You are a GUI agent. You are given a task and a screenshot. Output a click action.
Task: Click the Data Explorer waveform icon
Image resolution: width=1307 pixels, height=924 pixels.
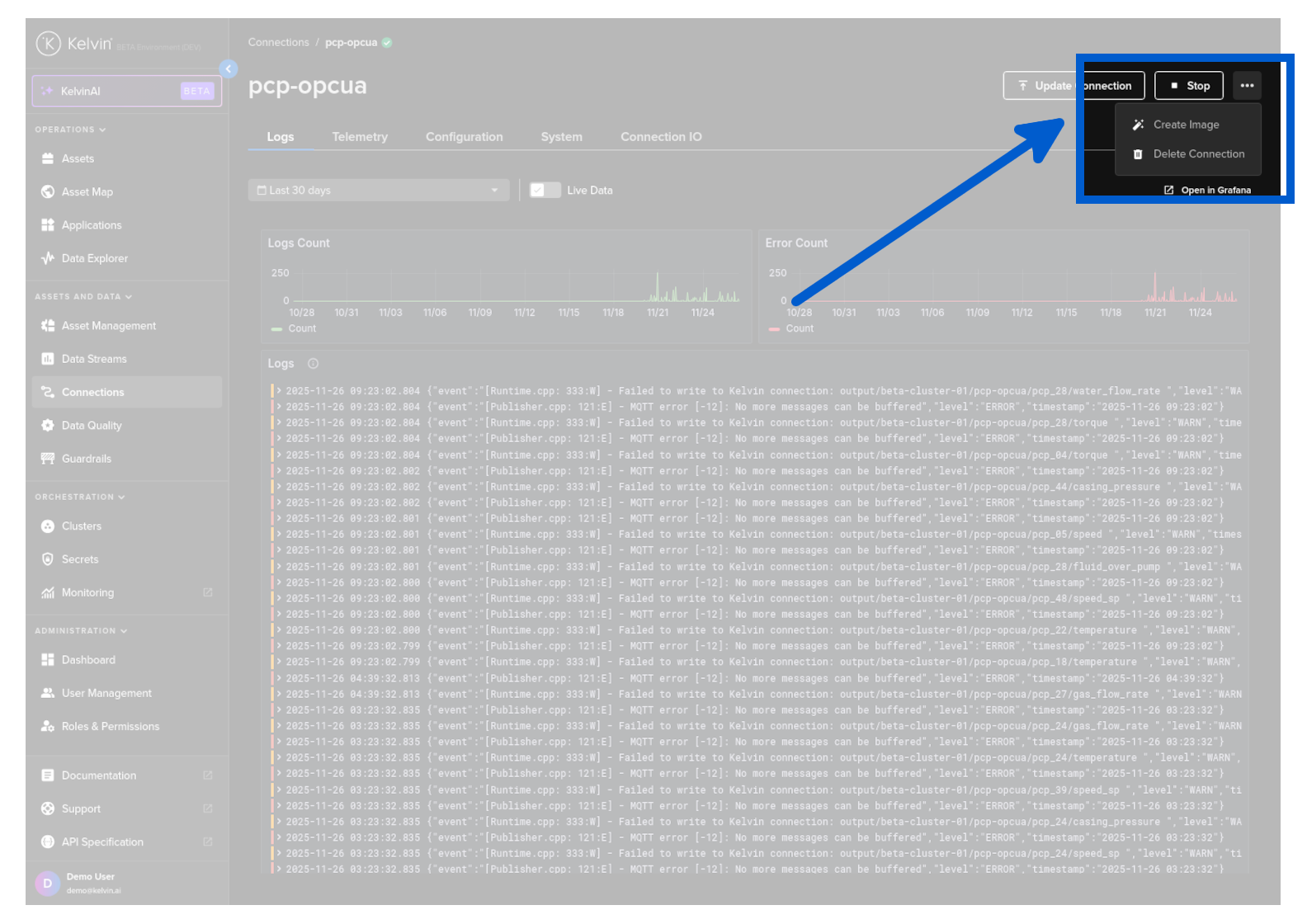tap(48, 258)
